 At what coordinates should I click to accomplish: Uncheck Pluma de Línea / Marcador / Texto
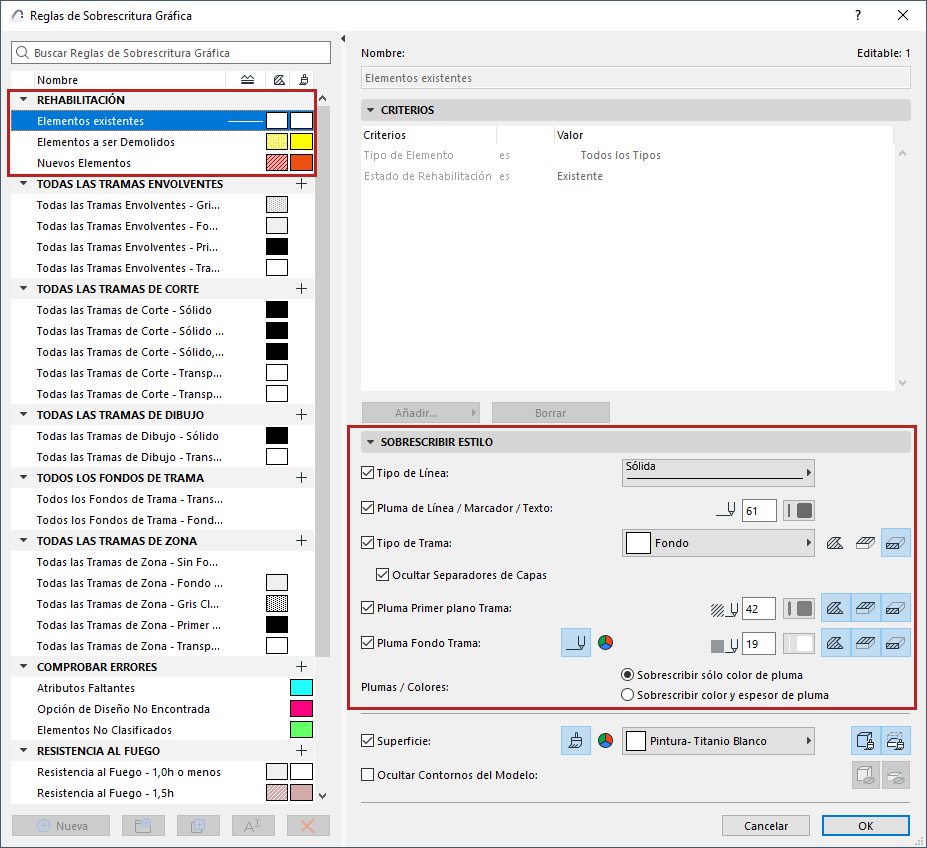[368, 508]
